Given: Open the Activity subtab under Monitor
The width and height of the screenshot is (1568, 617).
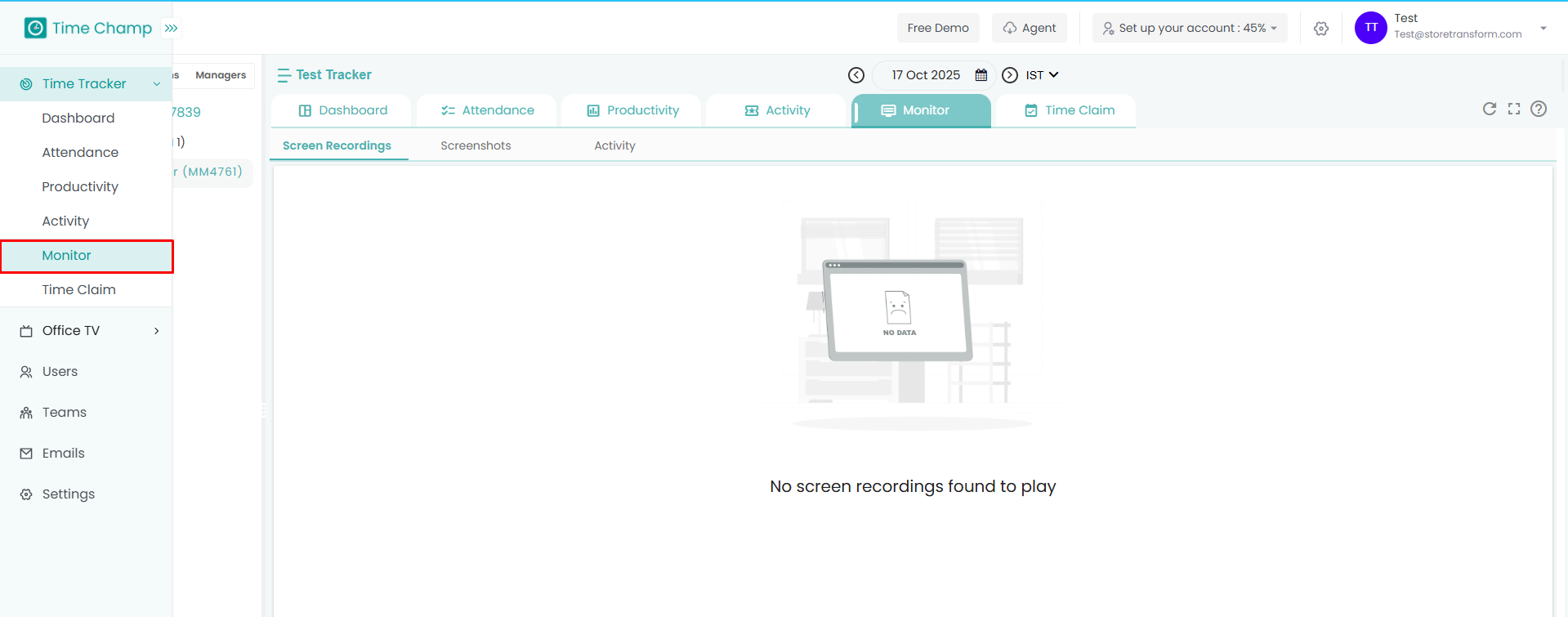Looking at the screenshot, I should click(x=614, y=145).
